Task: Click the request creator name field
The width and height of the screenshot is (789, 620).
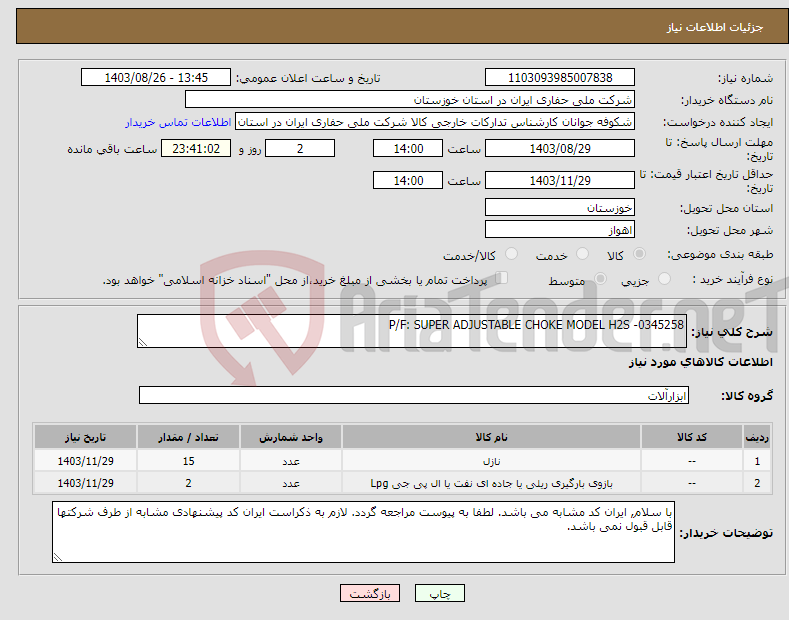Action: click(x=435, y=122)
